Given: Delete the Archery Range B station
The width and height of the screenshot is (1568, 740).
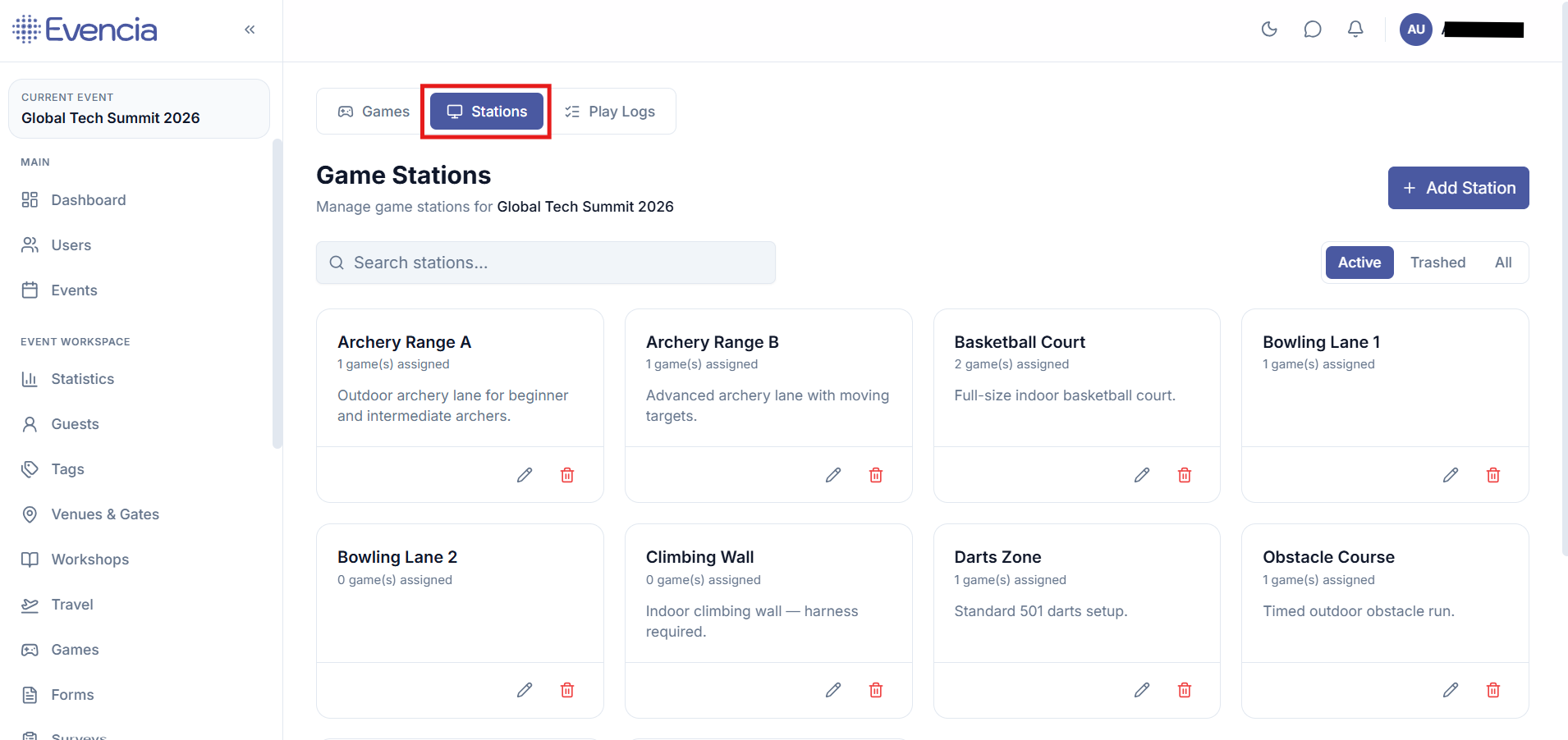Looking at the screenshot, I should (876, 475).
